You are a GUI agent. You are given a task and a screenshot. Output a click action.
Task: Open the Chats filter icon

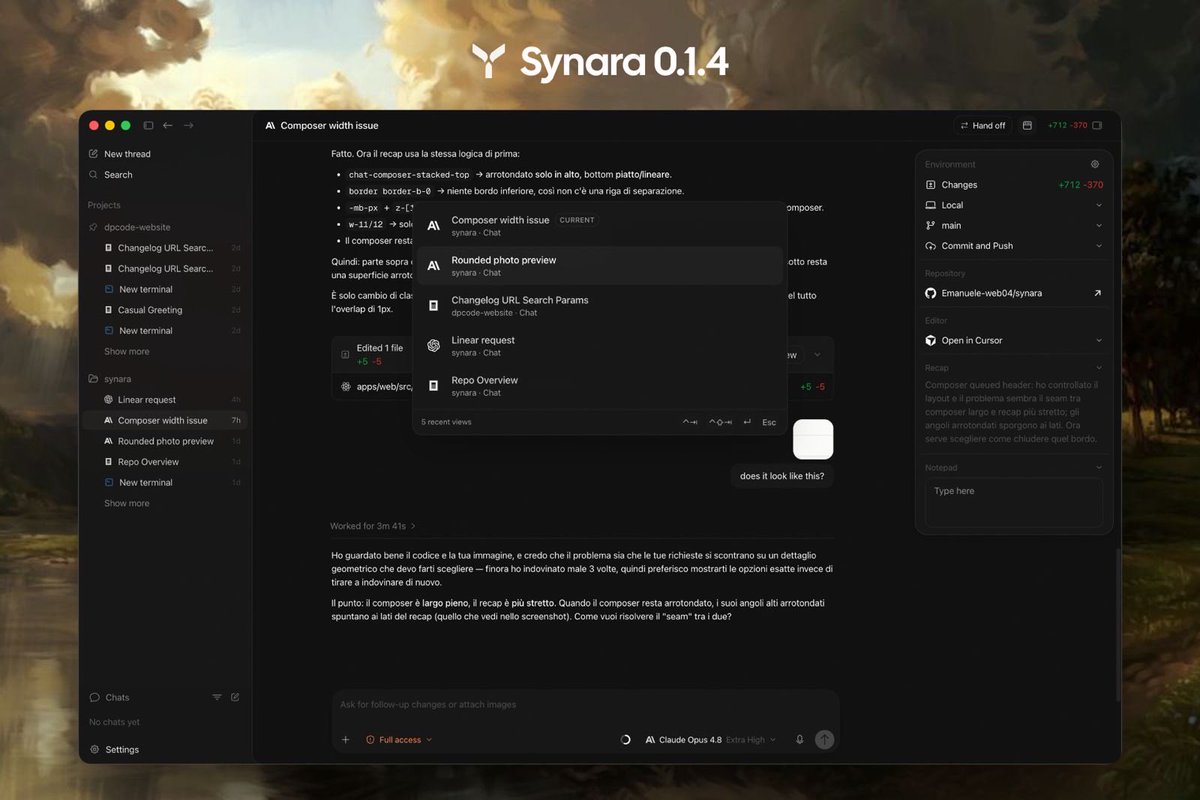click(217, 697)
